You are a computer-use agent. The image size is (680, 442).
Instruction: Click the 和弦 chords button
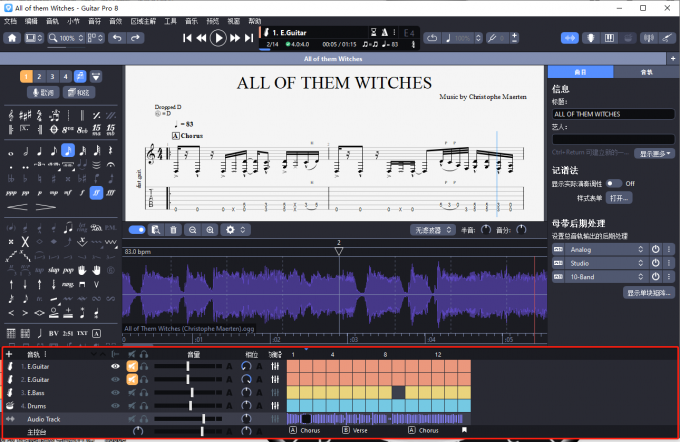coord(79,92)
